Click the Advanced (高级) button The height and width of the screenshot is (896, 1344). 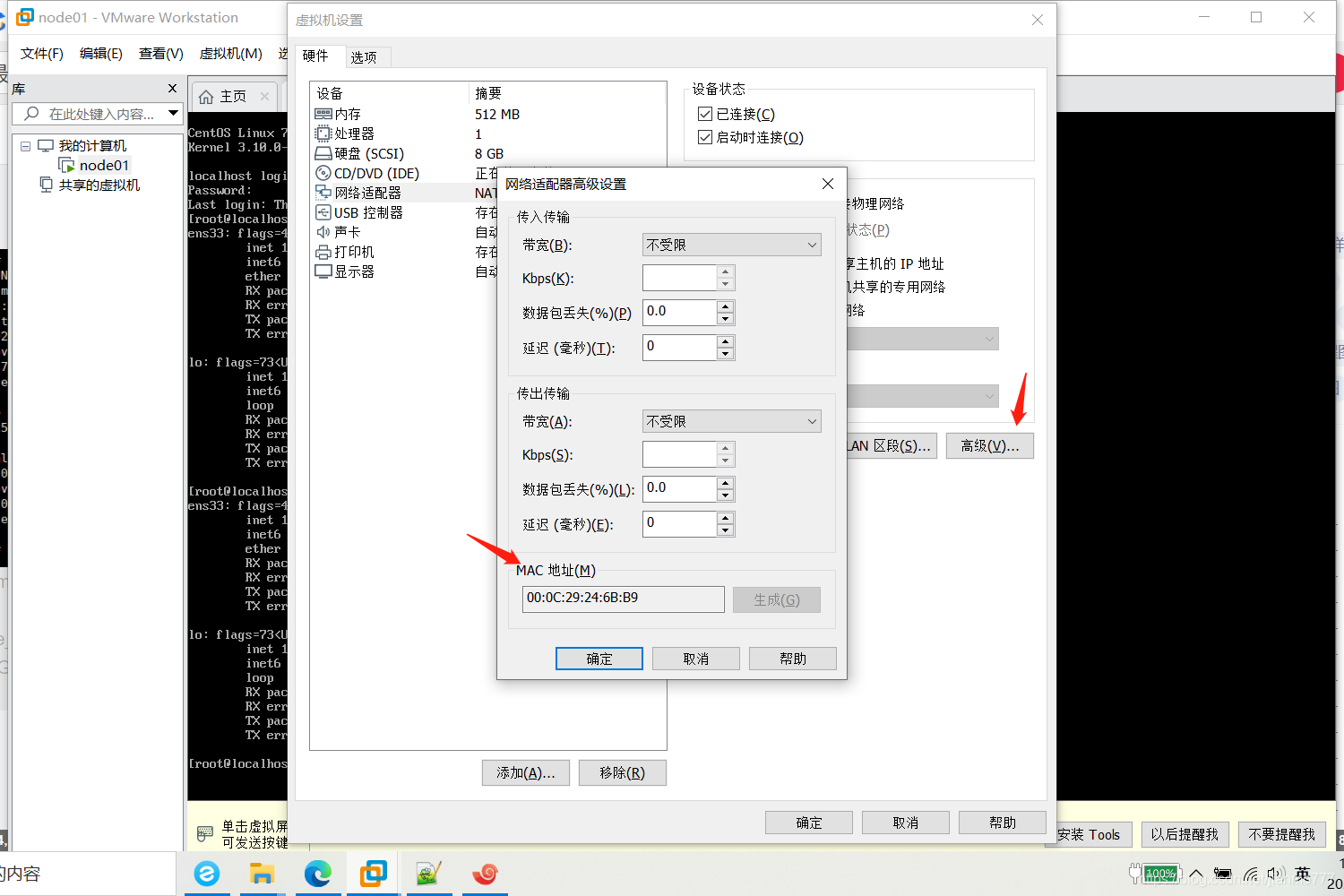990,445
